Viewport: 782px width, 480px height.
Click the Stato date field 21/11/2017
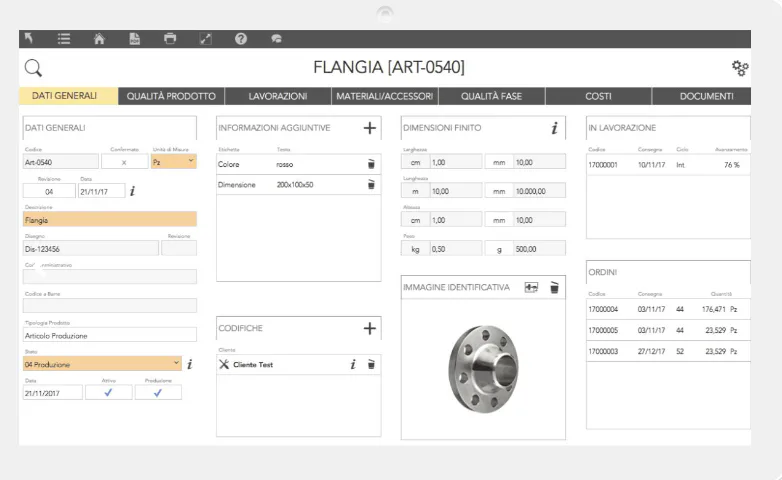[x=53, y=393]
